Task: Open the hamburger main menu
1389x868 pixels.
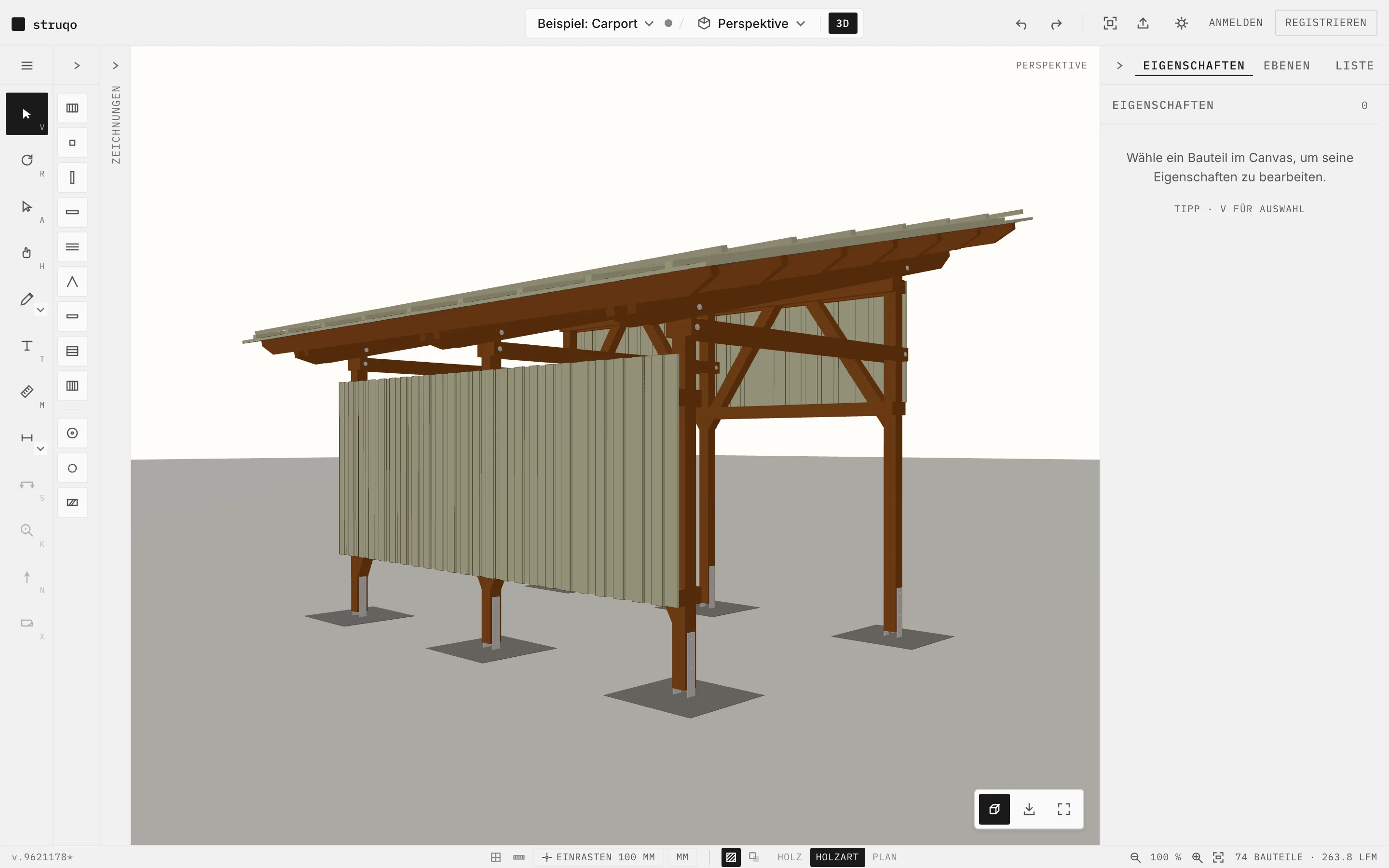Action: (x=27, y=66)
